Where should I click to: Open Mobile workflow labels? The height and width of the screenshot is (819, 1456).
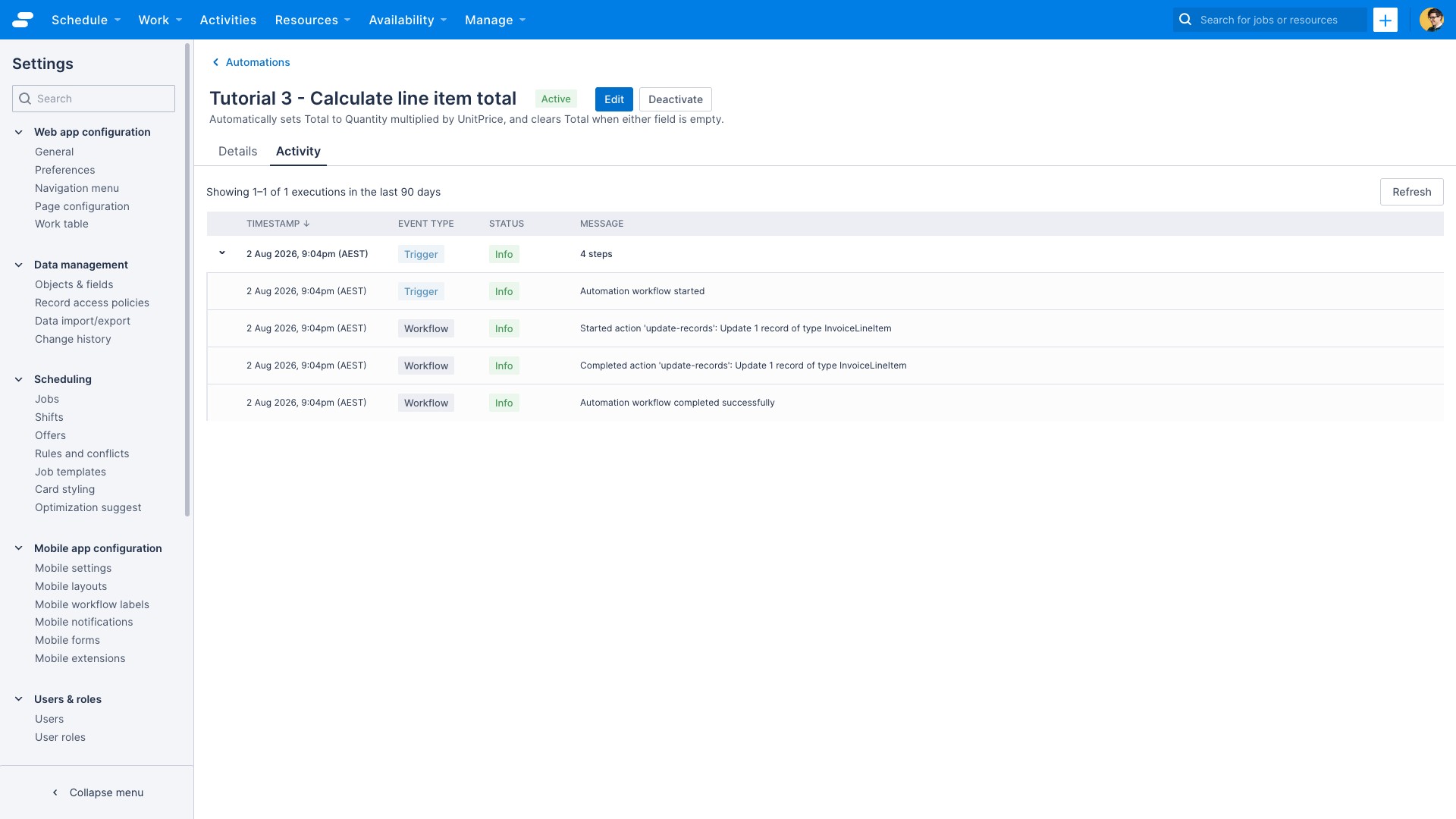coord(92,604)
